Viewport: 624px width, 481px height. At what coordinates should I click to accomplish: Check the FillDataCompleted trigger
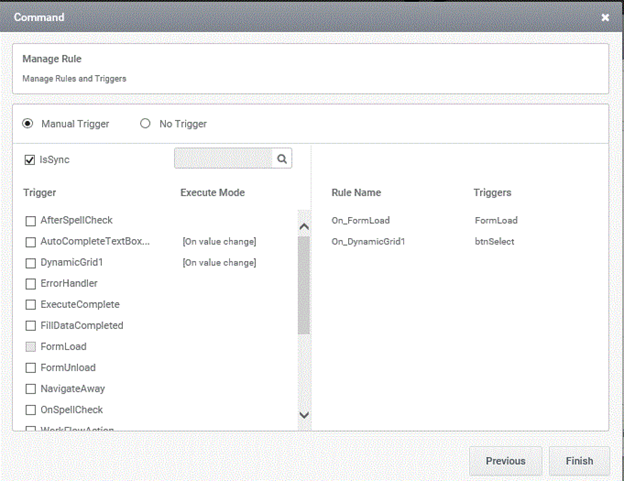click(x=31, y=326)
